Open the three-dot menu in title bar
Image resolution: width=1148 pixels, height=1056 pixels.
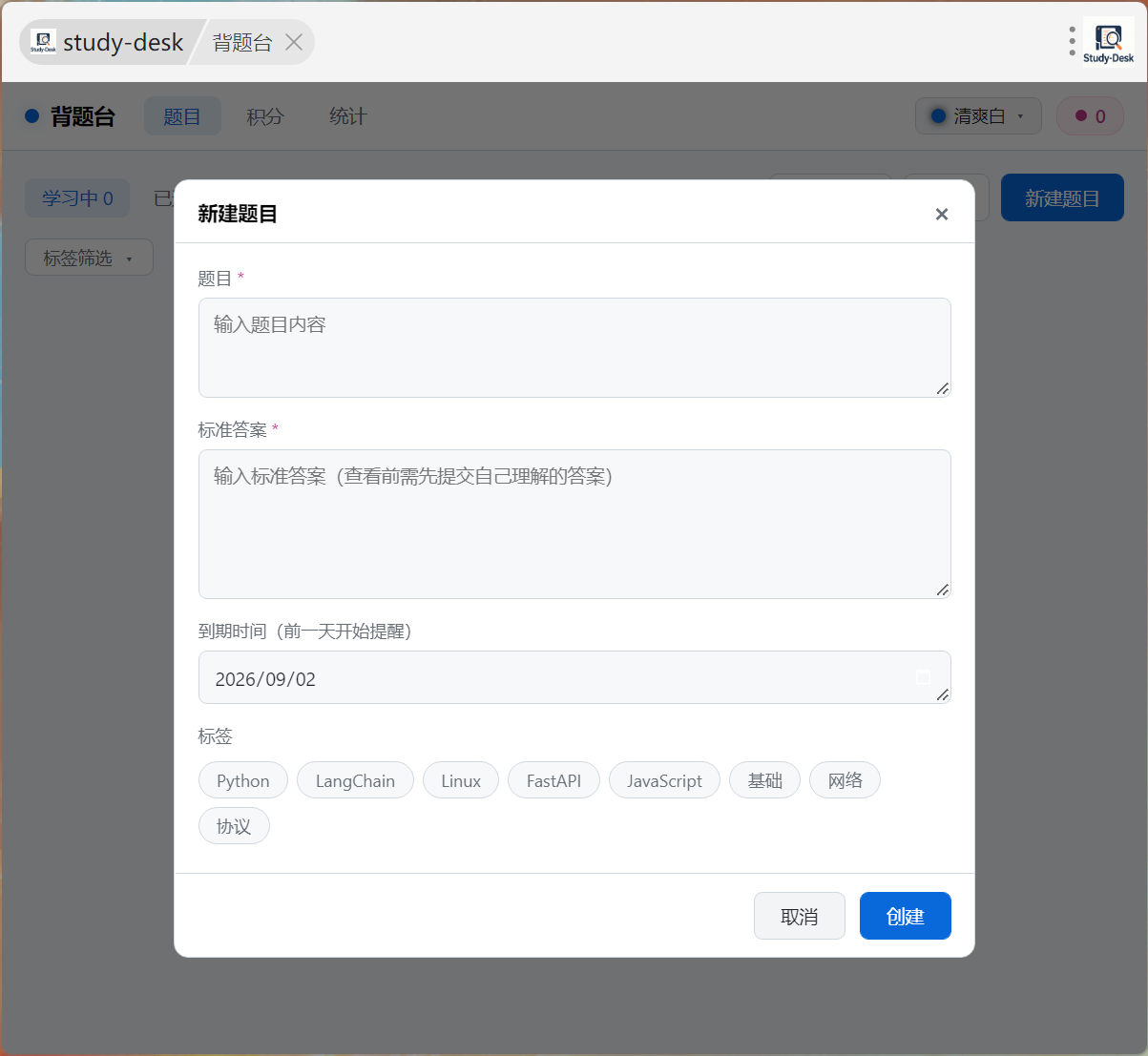[x=1073, y=41]
